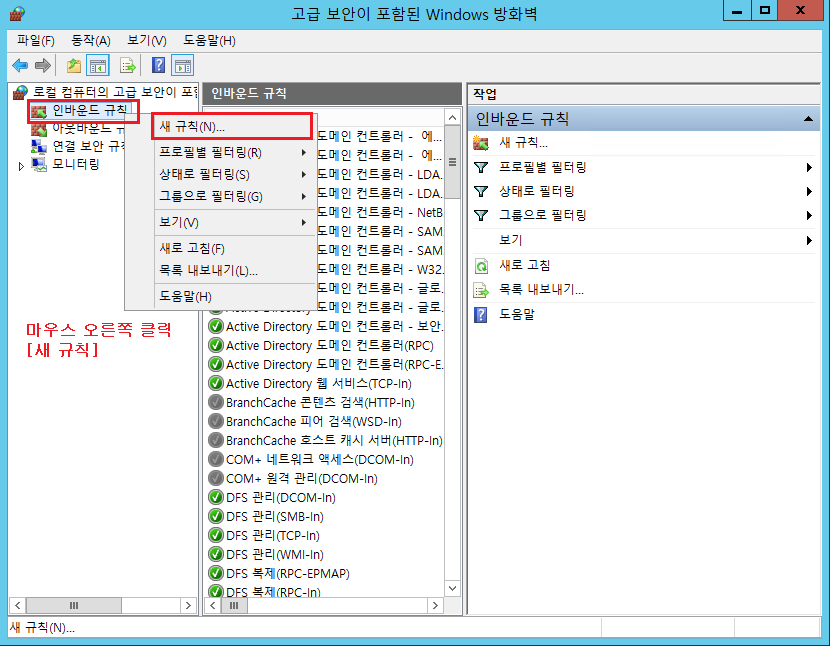Image resolution: width=830 pixels, height=646 pixels.
Task: Click the firewall app icon in title bar
Action: pyautogui.click(x=17, y=13)
